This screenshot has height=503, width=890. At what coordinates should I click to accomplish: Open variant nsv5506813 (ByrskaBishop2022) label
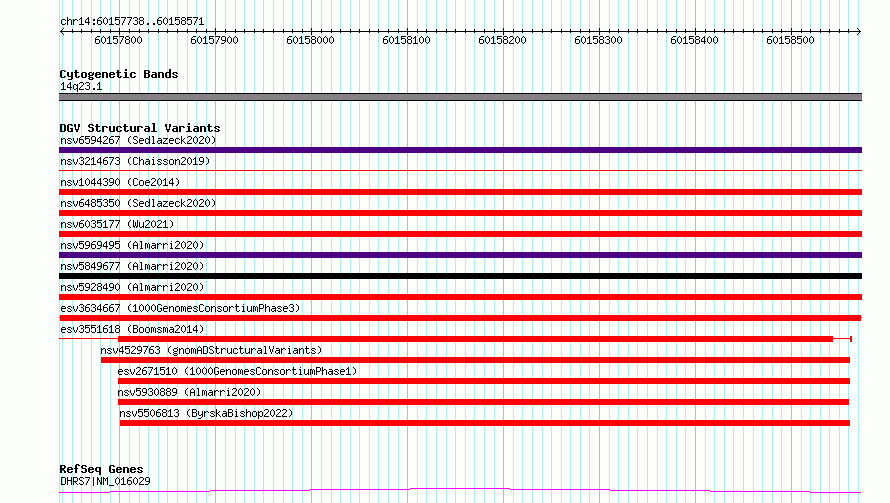(x=206, y=413)
